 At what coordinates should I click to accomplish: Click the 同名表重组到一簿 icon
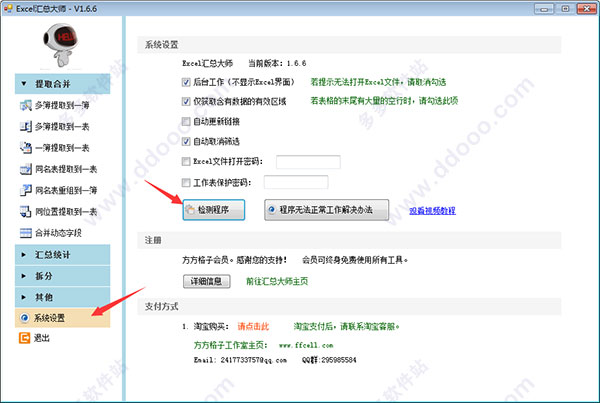click(26, 190)
